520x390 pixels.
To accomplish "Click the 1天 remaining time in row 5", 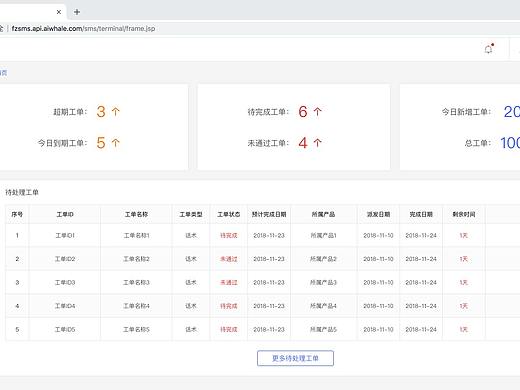I will point(464,330).
